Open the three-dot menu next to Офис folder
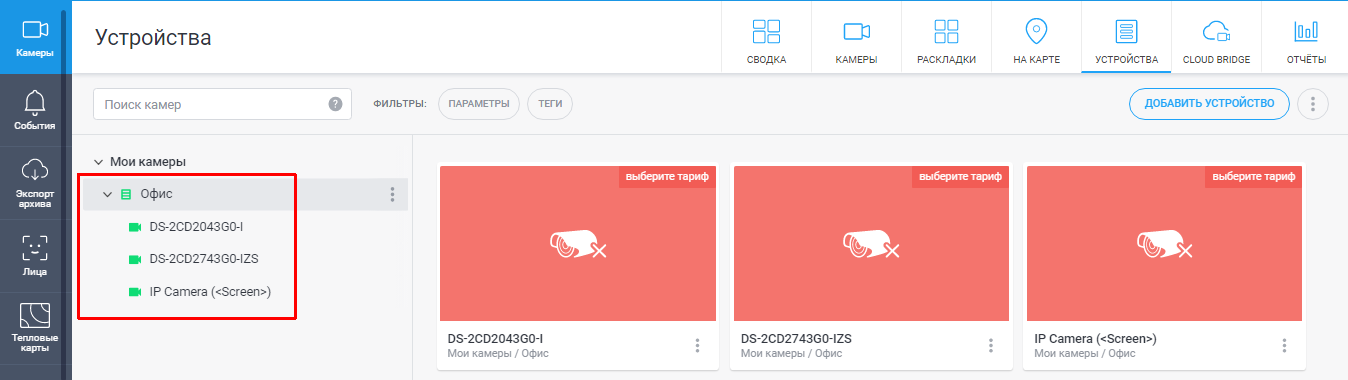The width and height of the screenshot is (1348, 380). (392, 194)
